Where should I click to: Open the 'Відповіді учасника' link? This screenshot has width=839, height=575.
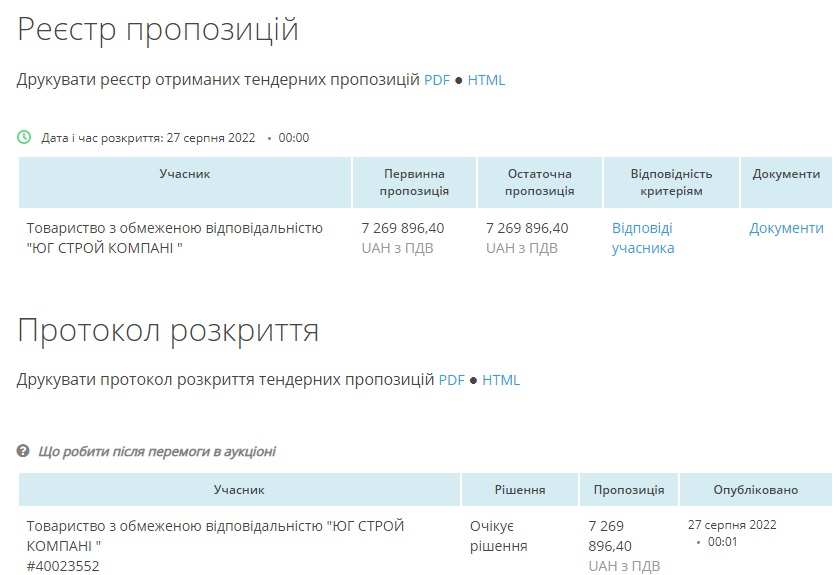(x=643, y=238)
